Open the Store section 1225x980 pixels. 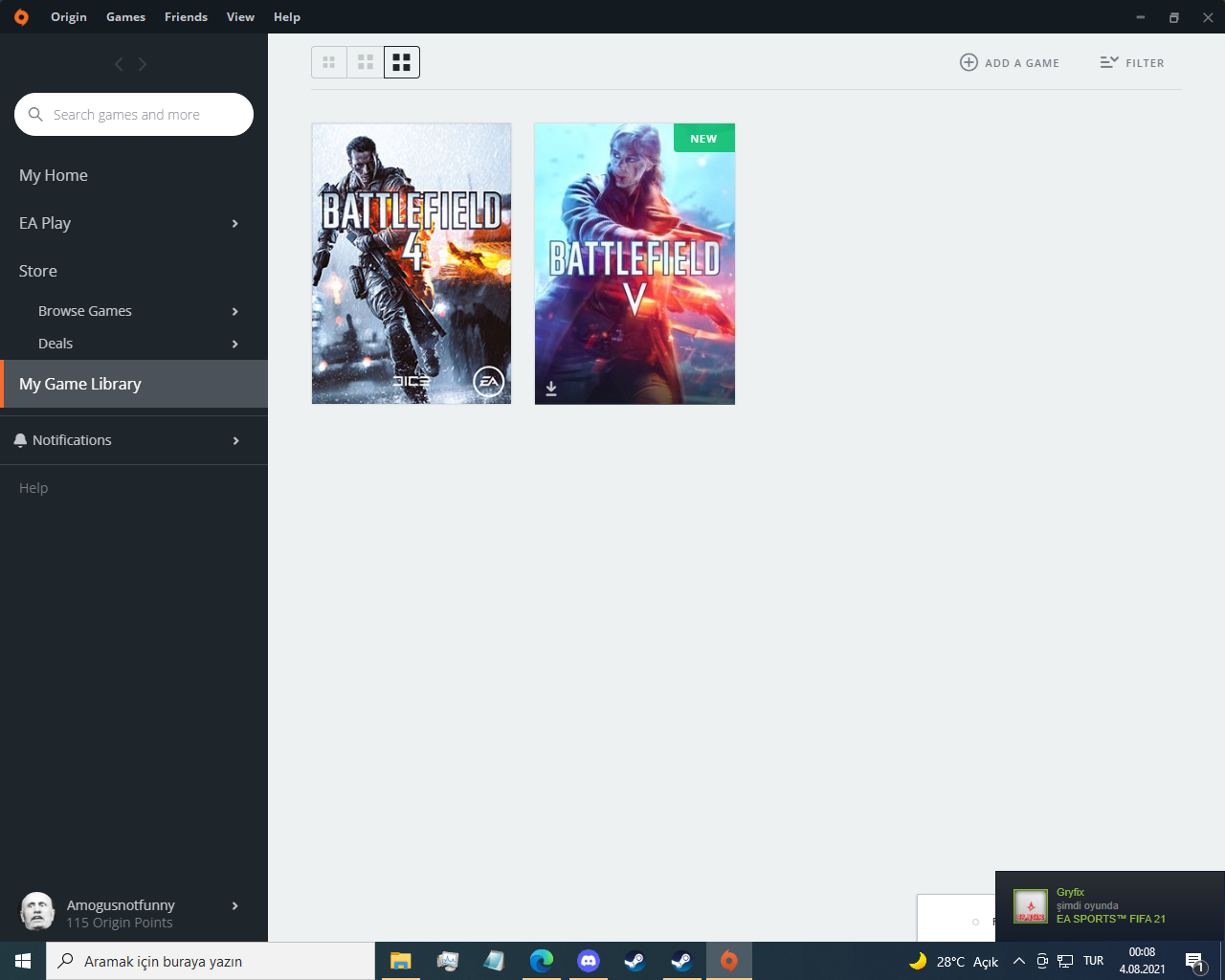coord(38,271)
